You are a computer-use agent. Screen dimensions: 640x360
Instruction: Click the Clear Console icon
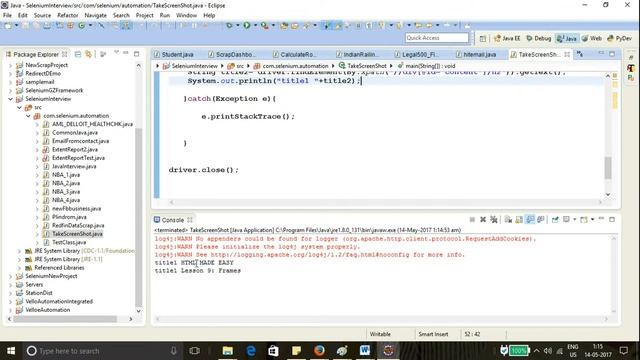(x=508, y=220)
